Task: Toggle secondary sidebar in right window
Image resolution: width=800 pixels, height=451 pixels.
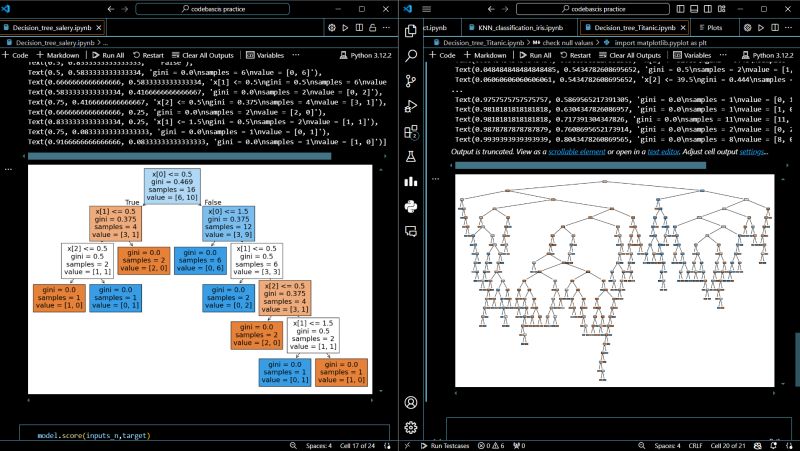Action: [x=708, y=9]
